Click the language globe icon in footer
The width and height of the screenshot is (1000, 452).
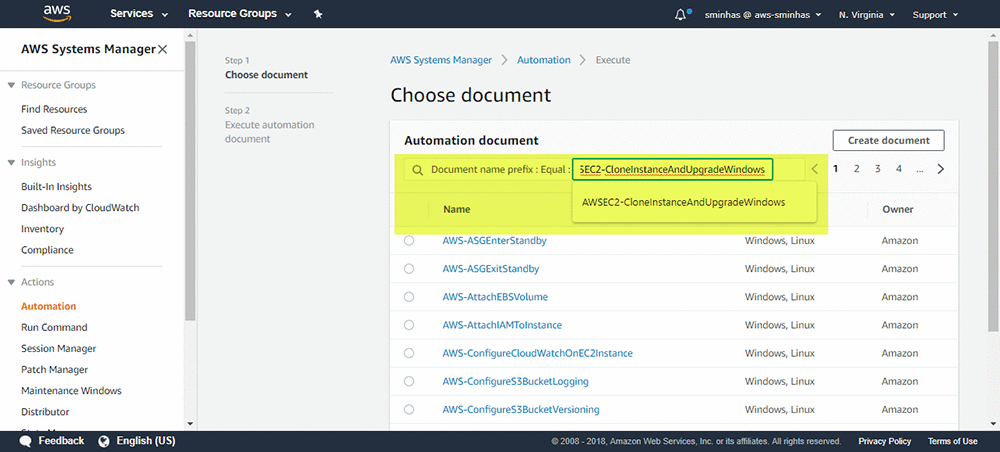pyautogui.click(x=103, y=441)
